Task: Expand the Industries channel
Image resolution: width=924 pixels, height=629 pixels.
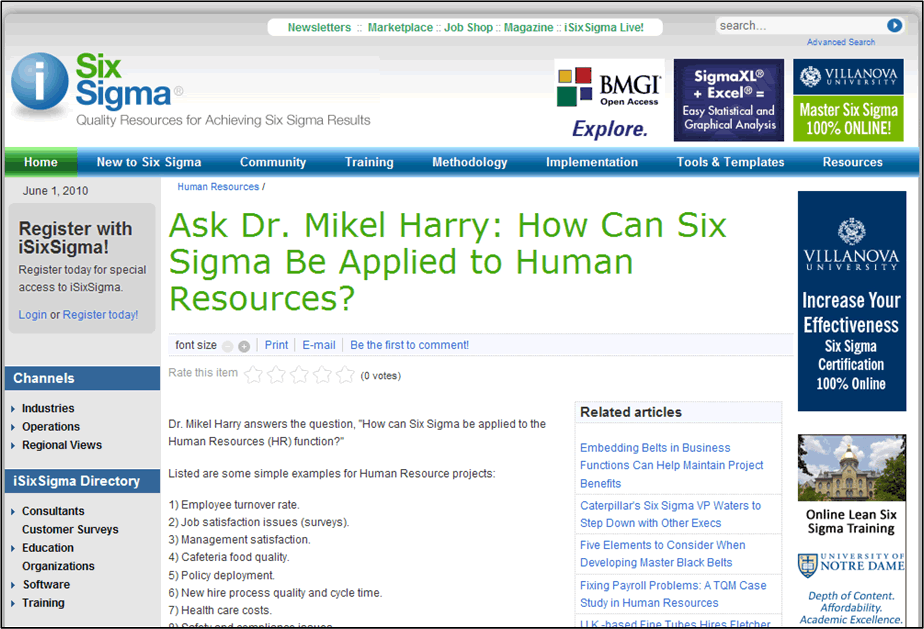Action: (48, 408)
